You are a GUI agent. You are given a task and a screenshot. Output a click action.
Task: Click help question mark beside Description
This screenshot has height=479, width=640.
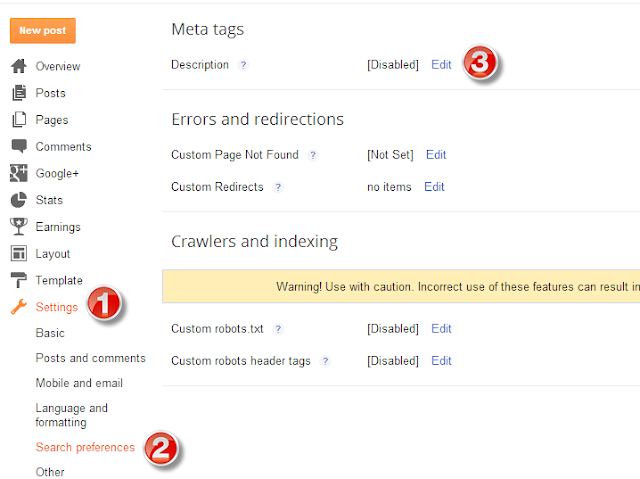243,65
